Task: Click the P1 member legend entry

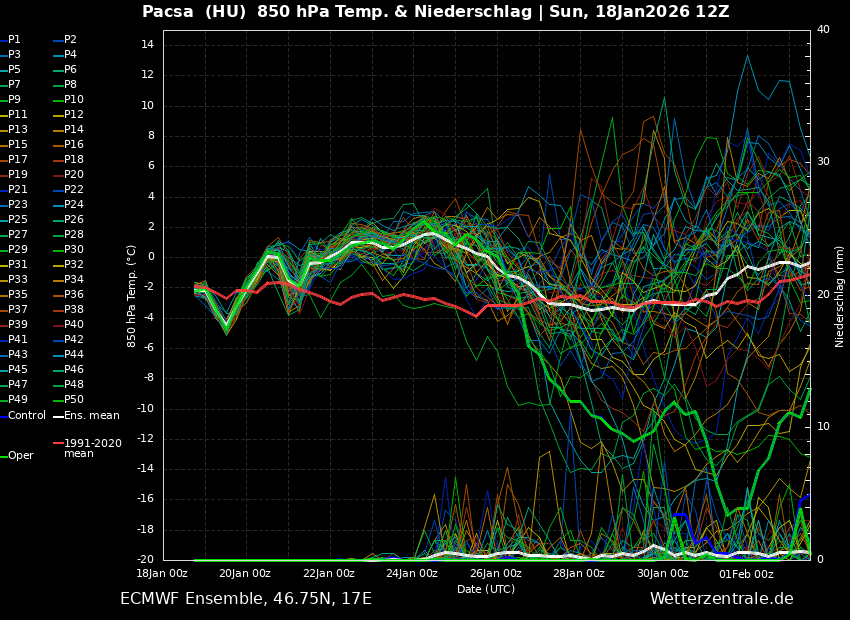Action: pyautogui.click(x=14, y=40)
